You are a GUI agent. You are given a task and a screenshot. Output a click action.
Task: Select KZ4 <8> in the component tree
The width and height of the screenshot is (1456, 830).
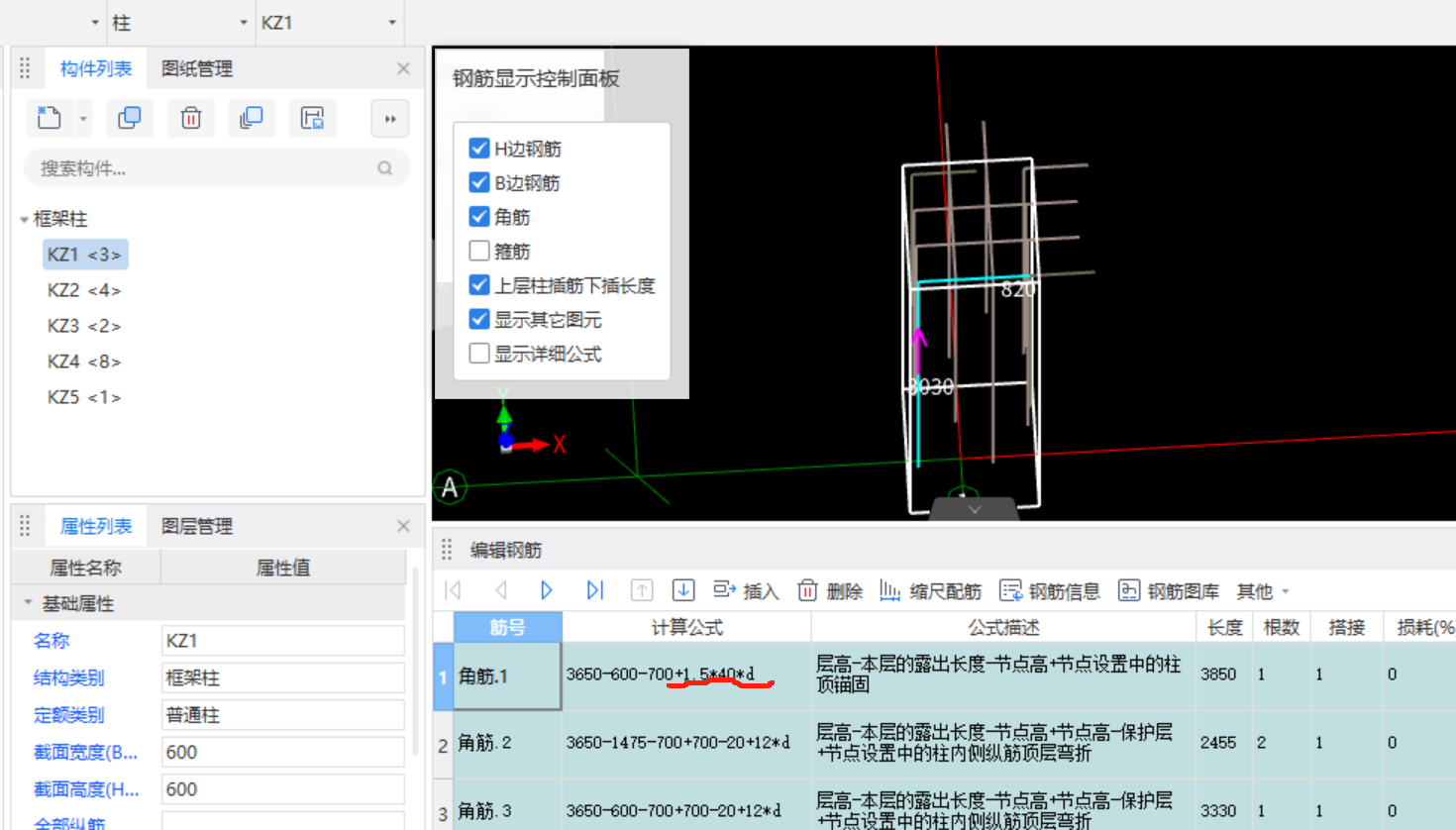pos(84,362)
